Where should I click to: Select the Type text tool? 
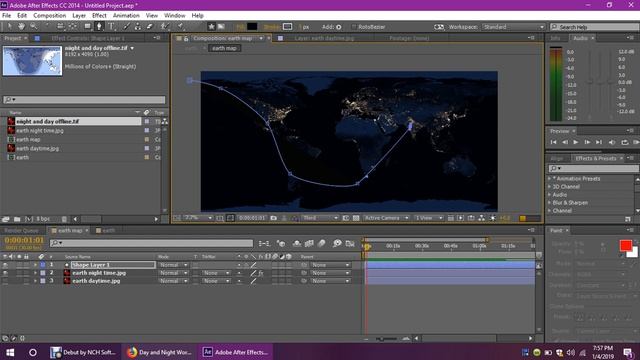tap(111, 27)
